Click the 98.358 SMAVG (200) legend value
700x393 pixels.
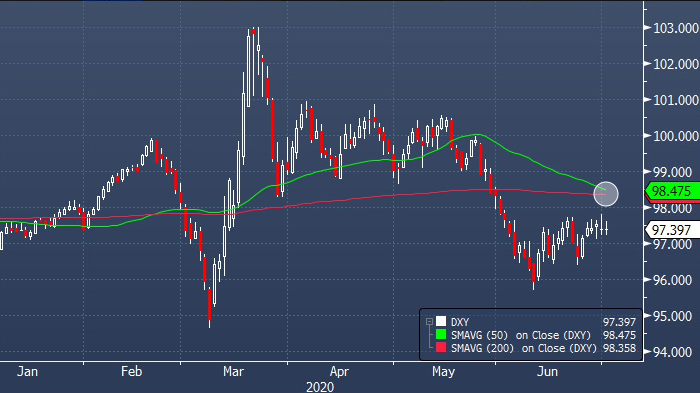point(619,348)
